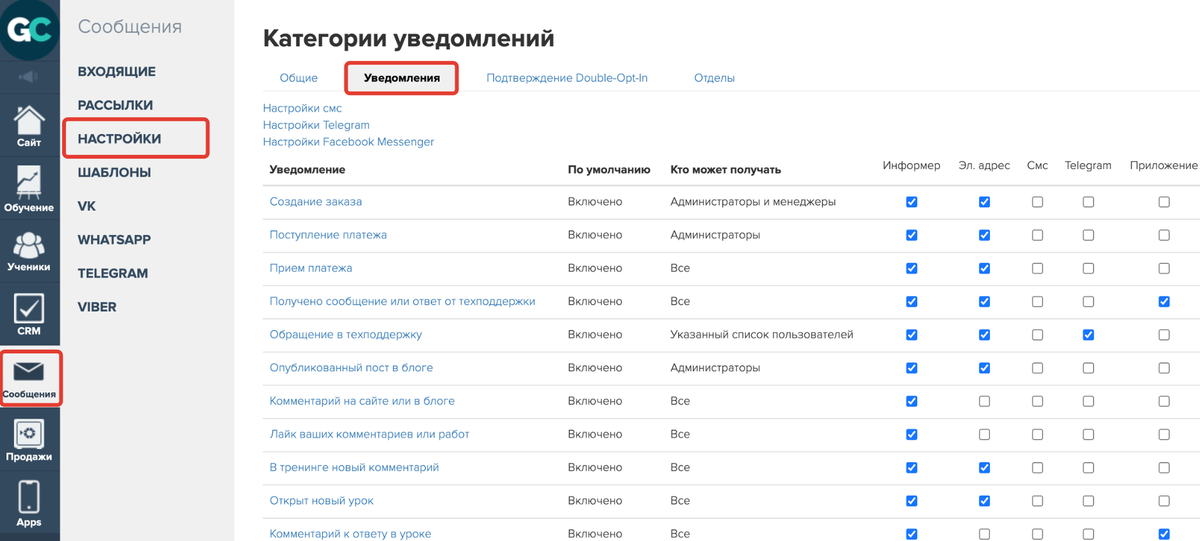1200x541 pixels.
Task: Toggle the speaker sound icon in sidebar
Action: coord(29,77)
